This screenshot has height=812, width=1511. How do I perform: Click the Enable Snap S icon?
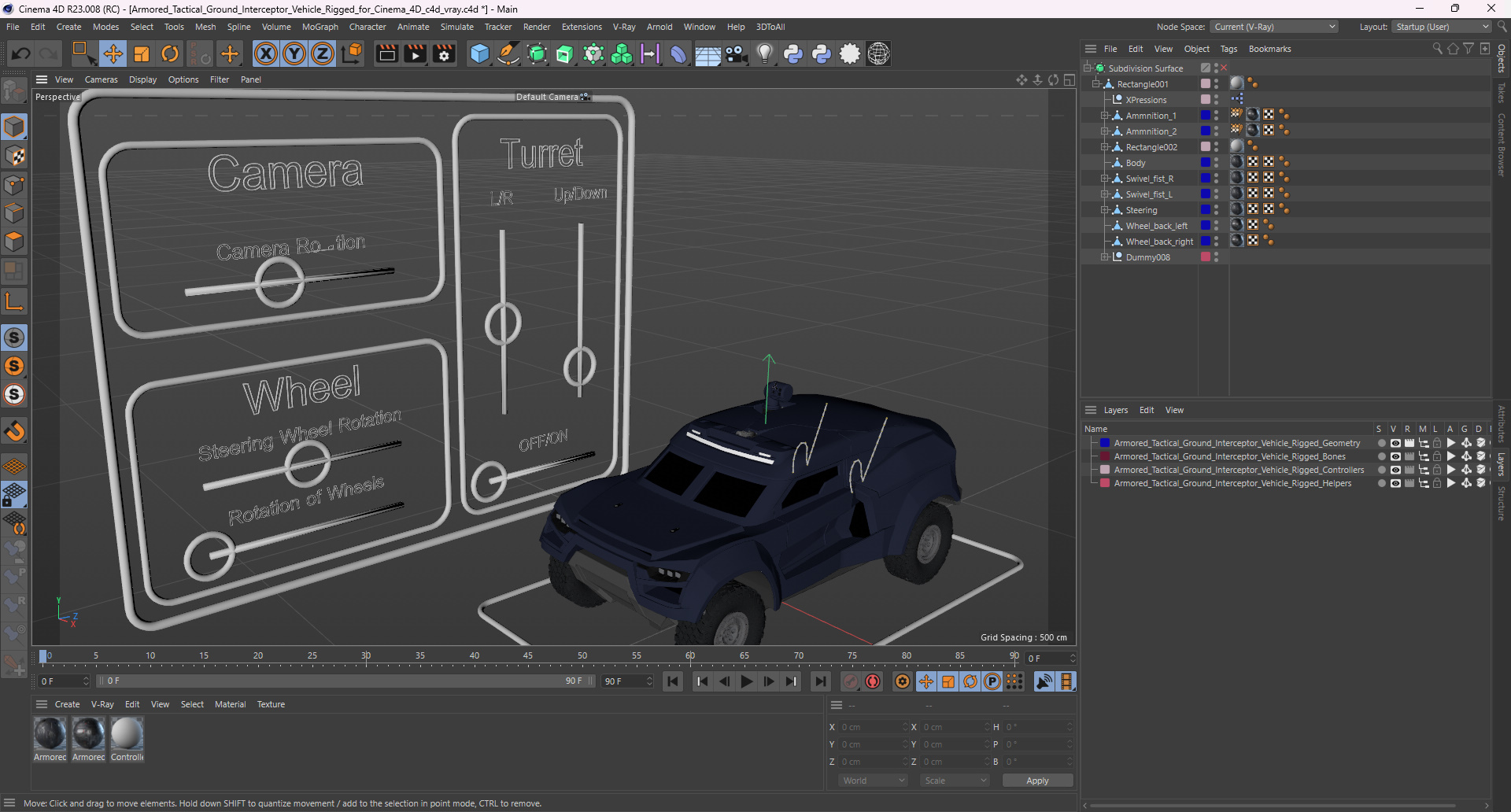pyautogui.click(x=14, y=338)
